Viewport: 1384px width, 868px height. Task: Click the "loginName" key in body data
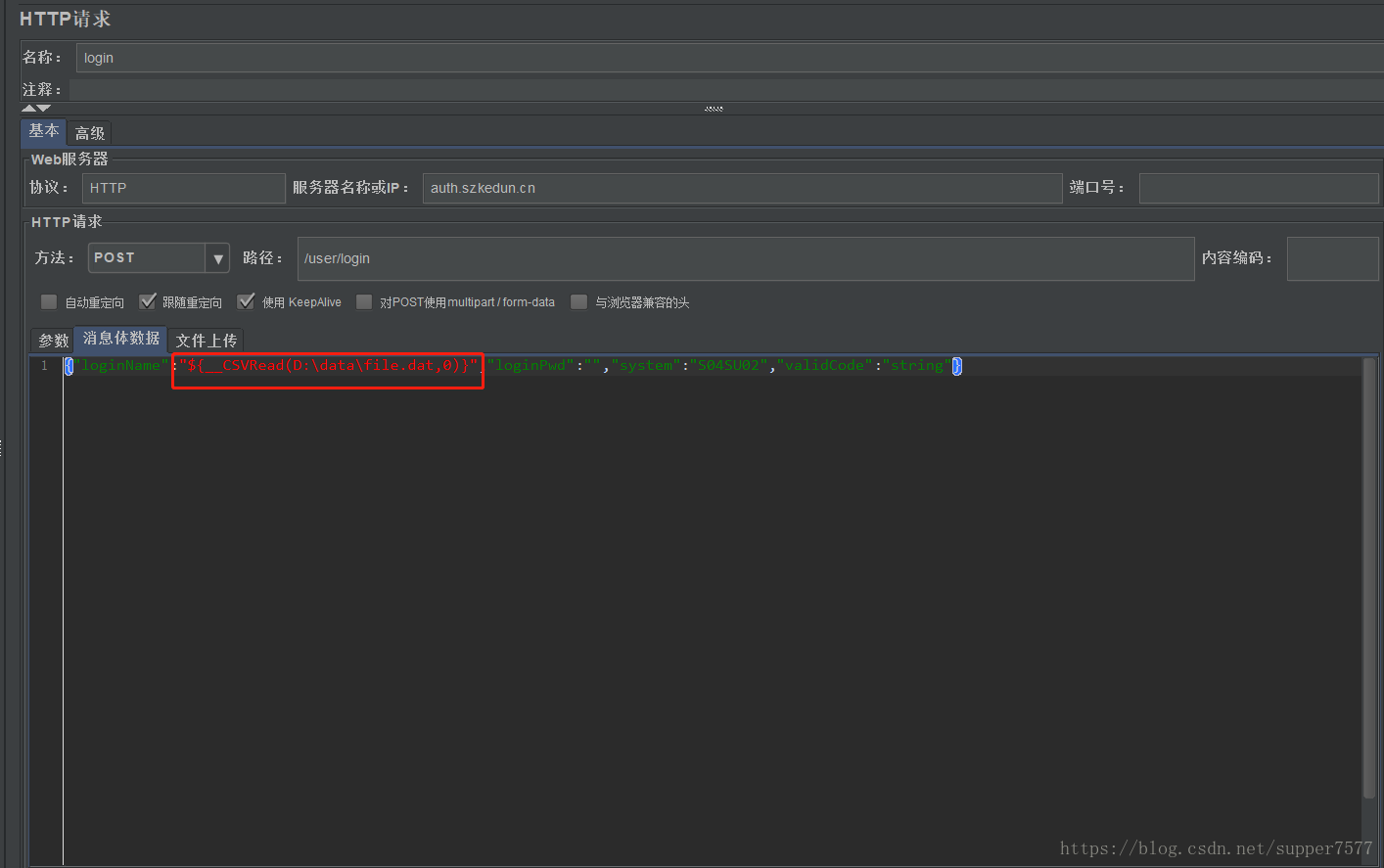[x=121, y=365]
